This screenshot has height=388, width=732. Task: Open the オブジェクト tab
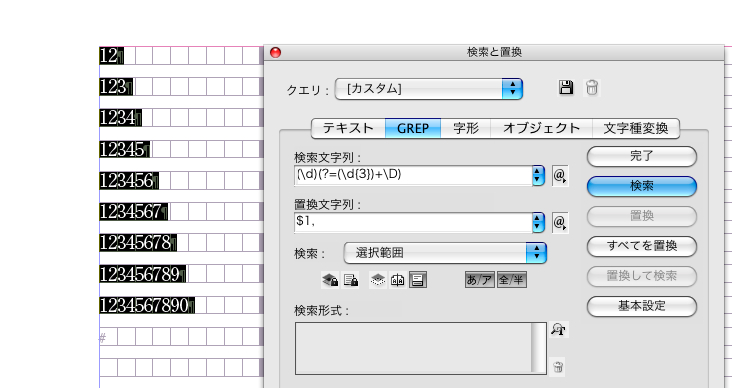(x=542, y=128)
